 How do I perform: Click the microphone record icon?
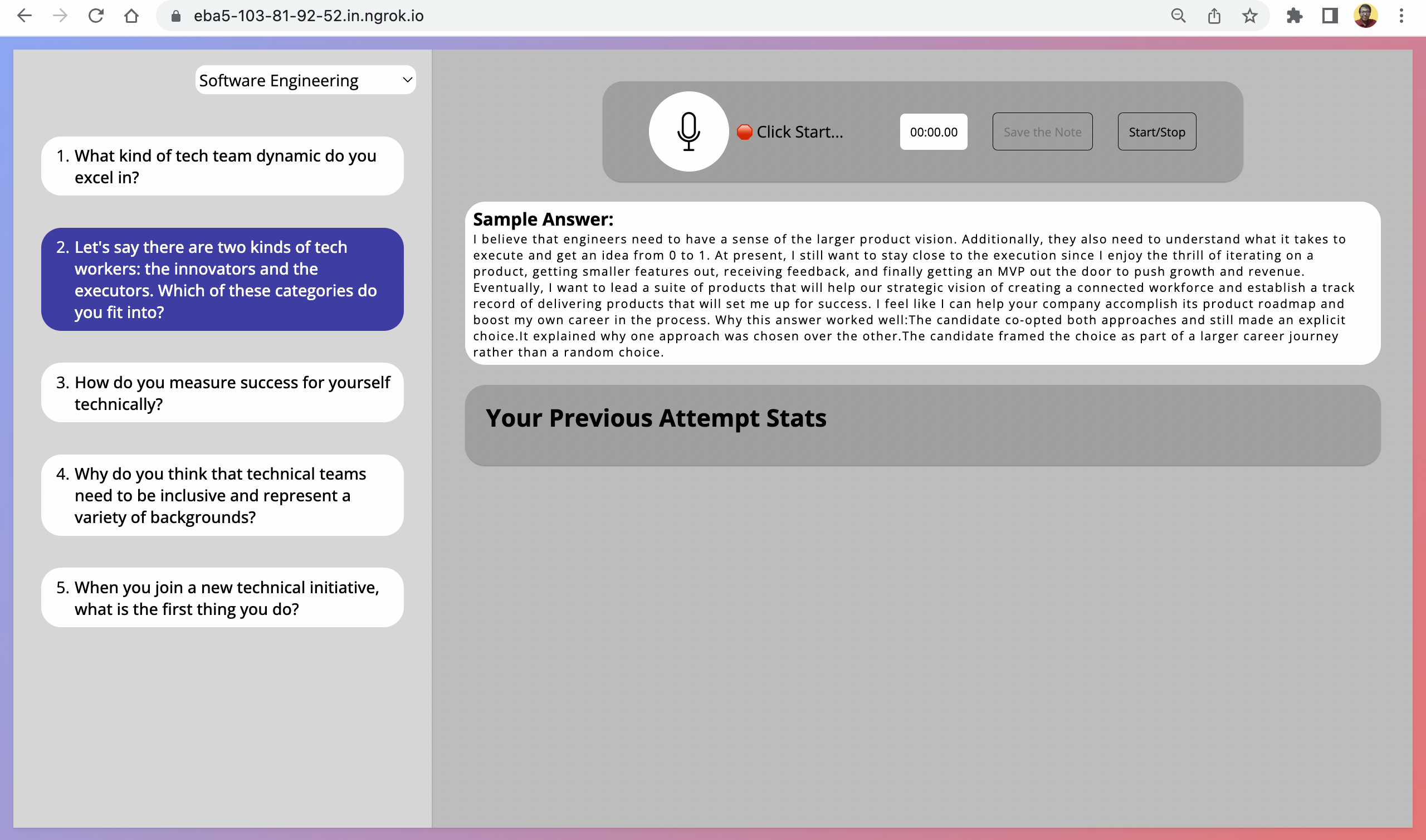pyautogui.click(x=688, y=131)
